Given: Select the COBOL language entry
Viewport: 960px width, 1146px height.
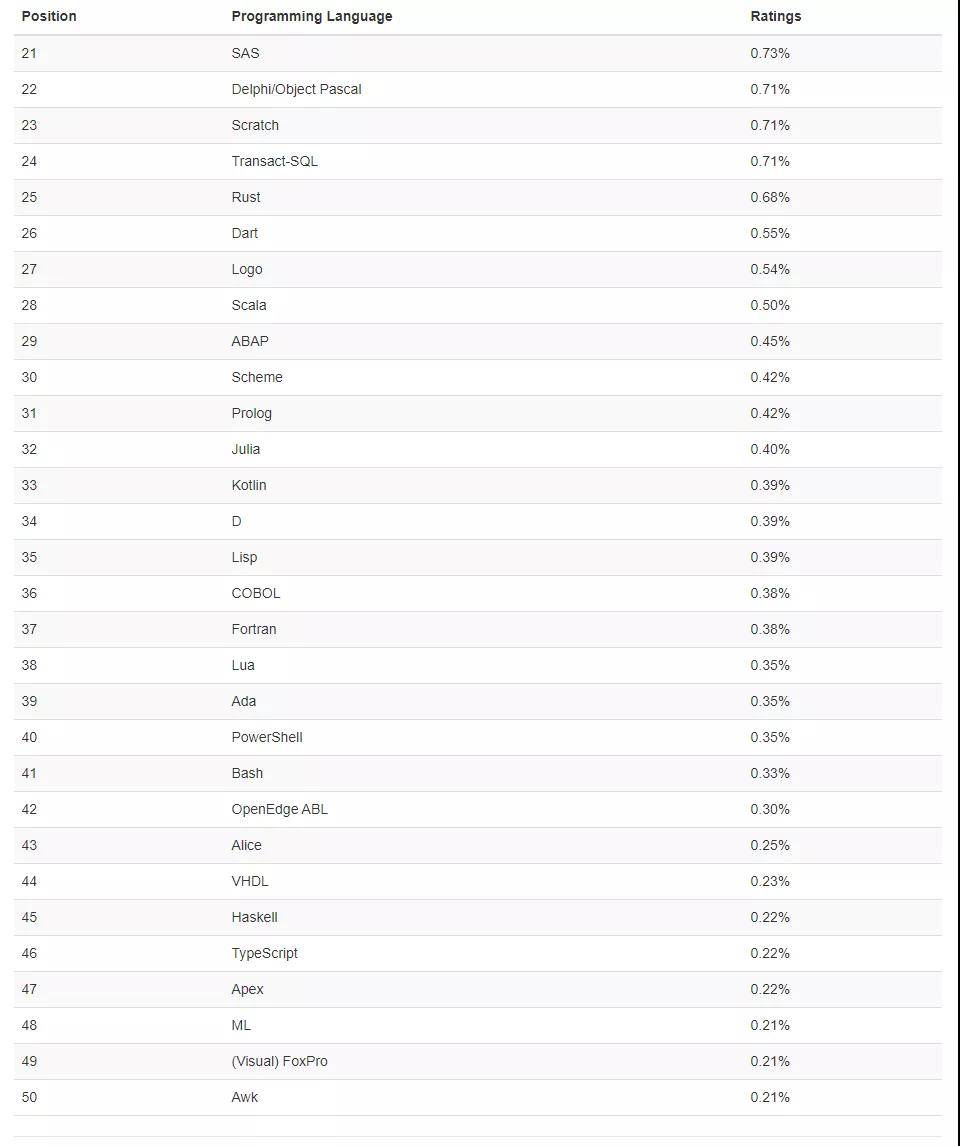Looking at the screenshot, I should coord(256,593).
